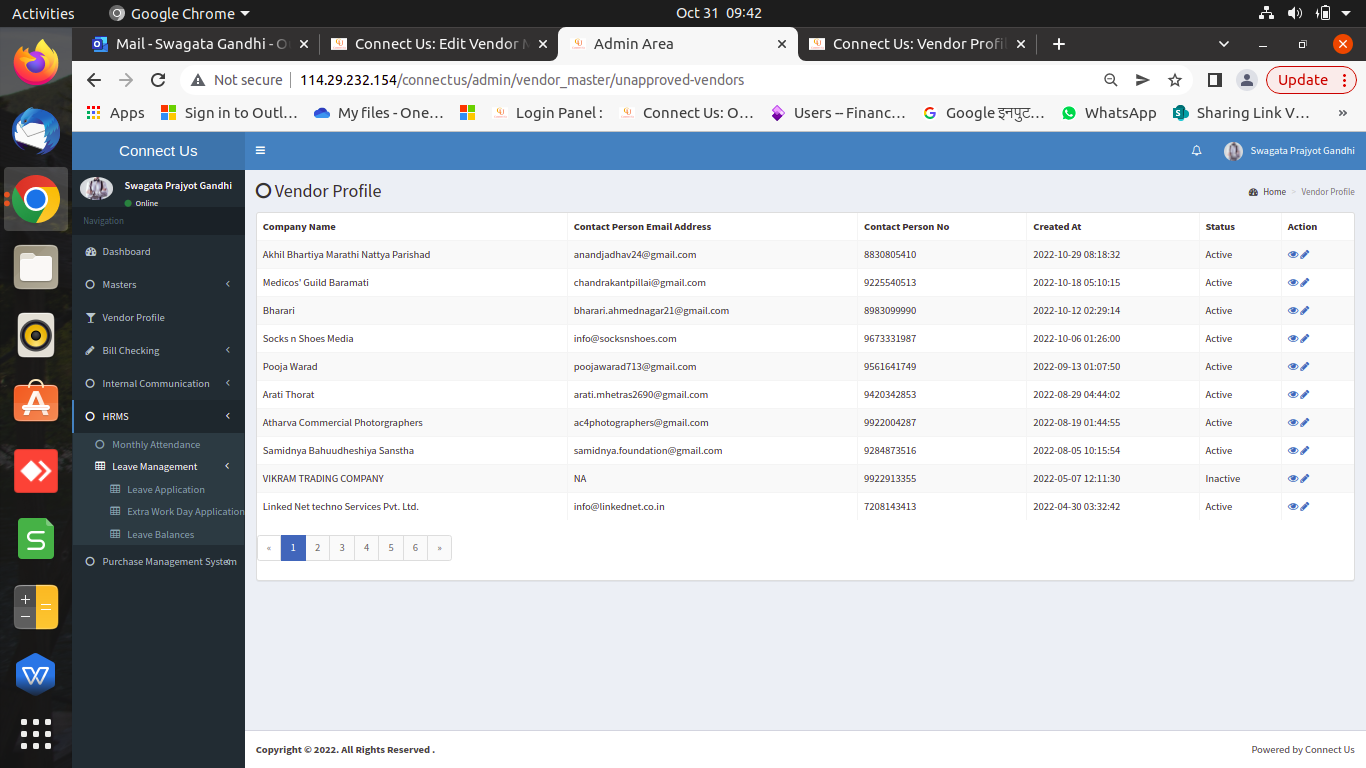Screen dimensions: 1366x768
Task: Expand Masters menu in sidebar
Action: point(158,285)
